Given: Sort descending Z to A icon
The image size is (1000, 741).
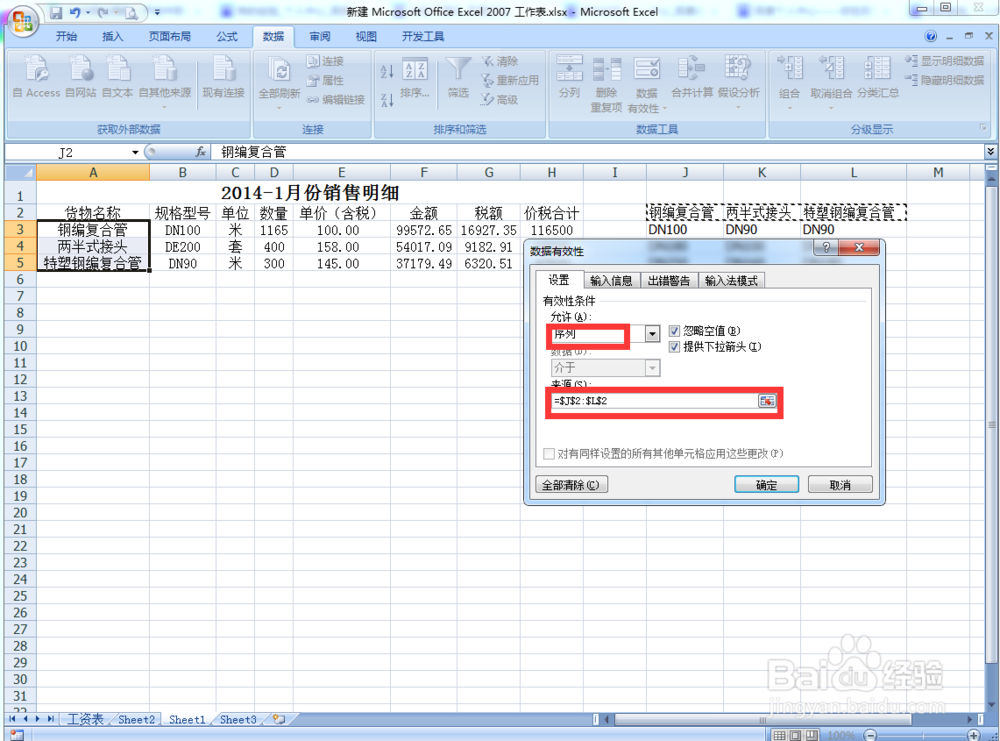Looking at the screenshot, I should click(x=387, y=100).
